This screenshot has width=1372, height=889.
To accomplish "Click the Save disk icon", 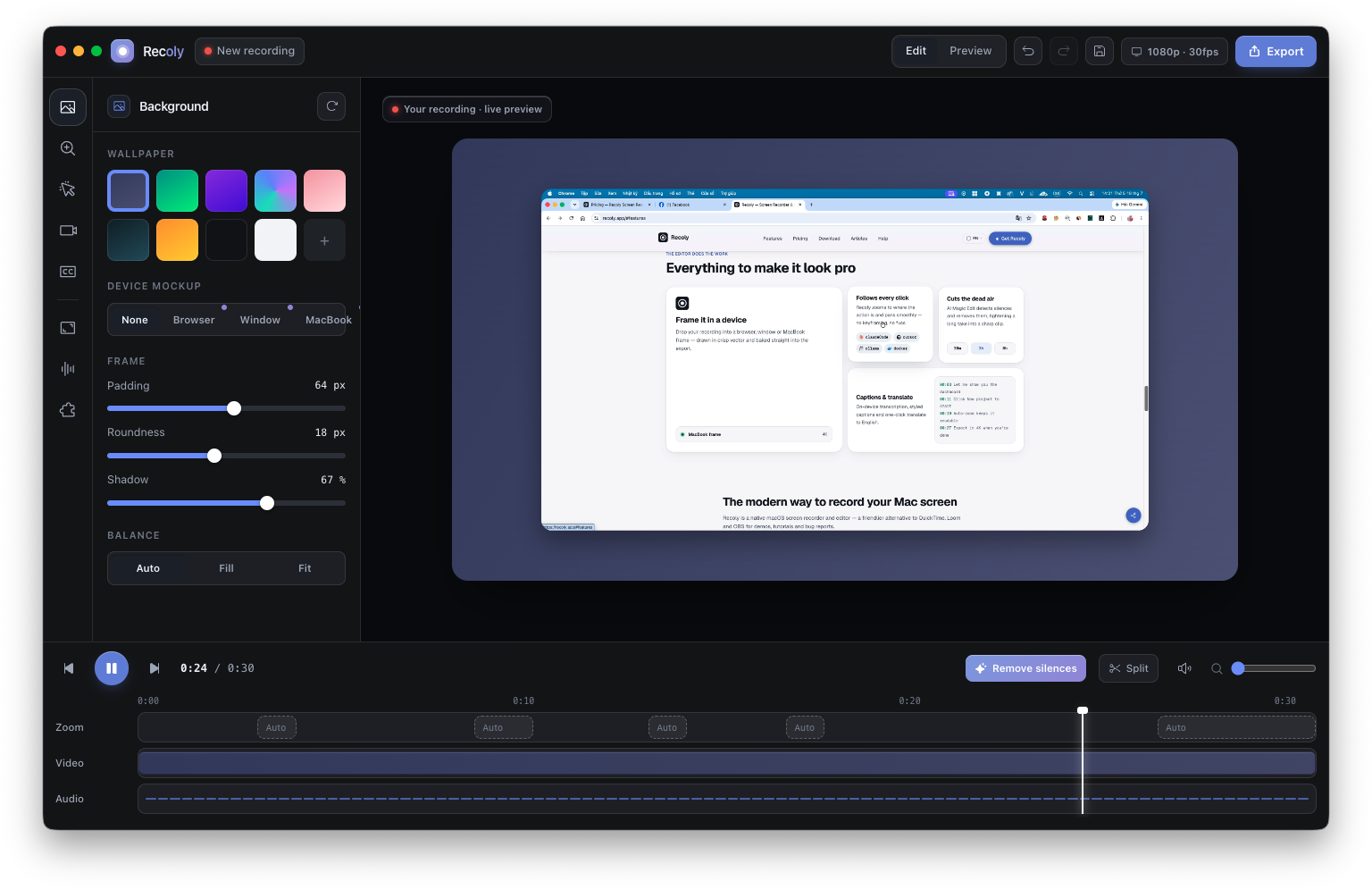I will tap(1100, 51).
